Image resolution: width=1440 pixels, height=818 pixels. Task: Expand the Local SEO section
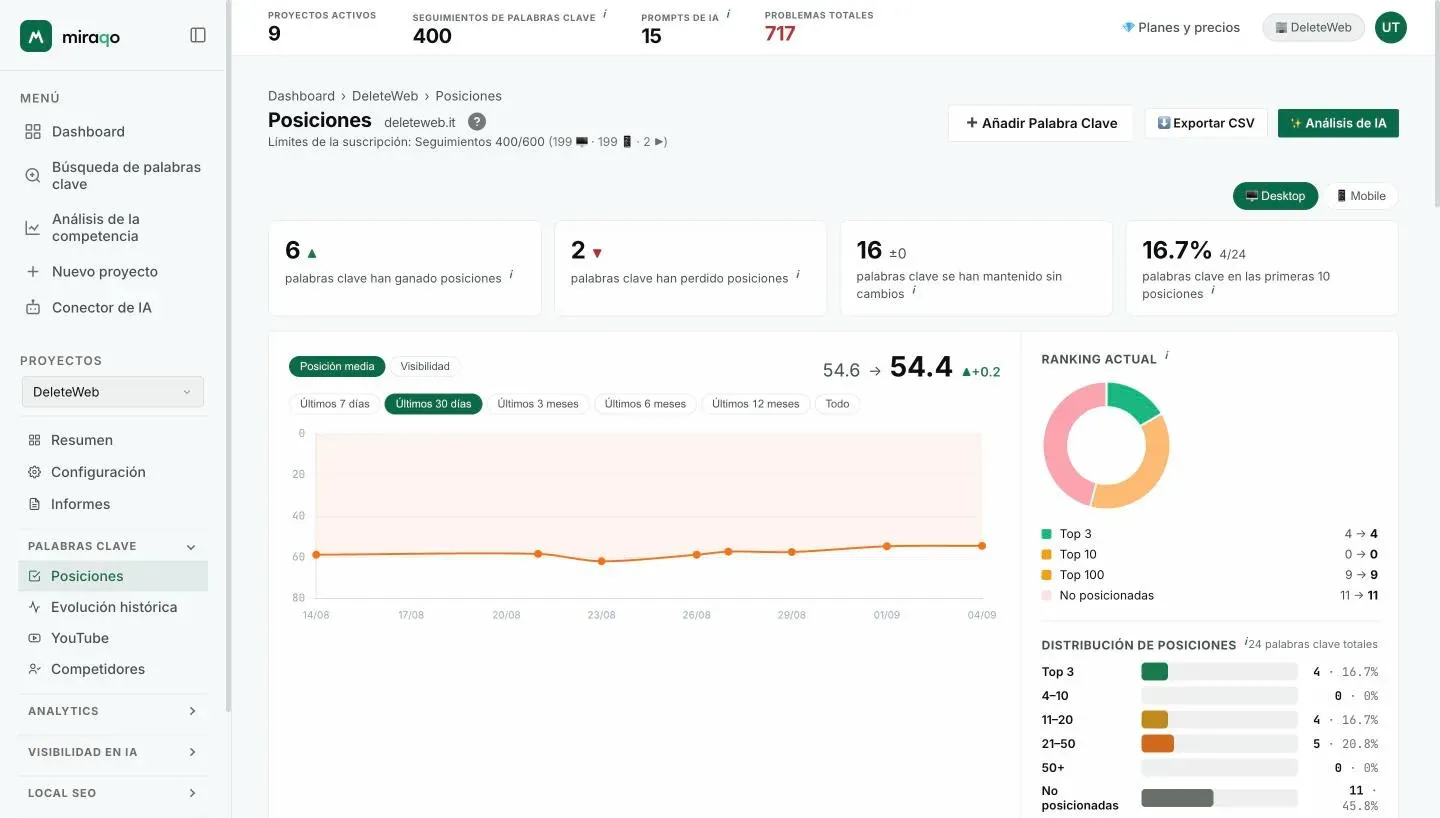(192, 793)
